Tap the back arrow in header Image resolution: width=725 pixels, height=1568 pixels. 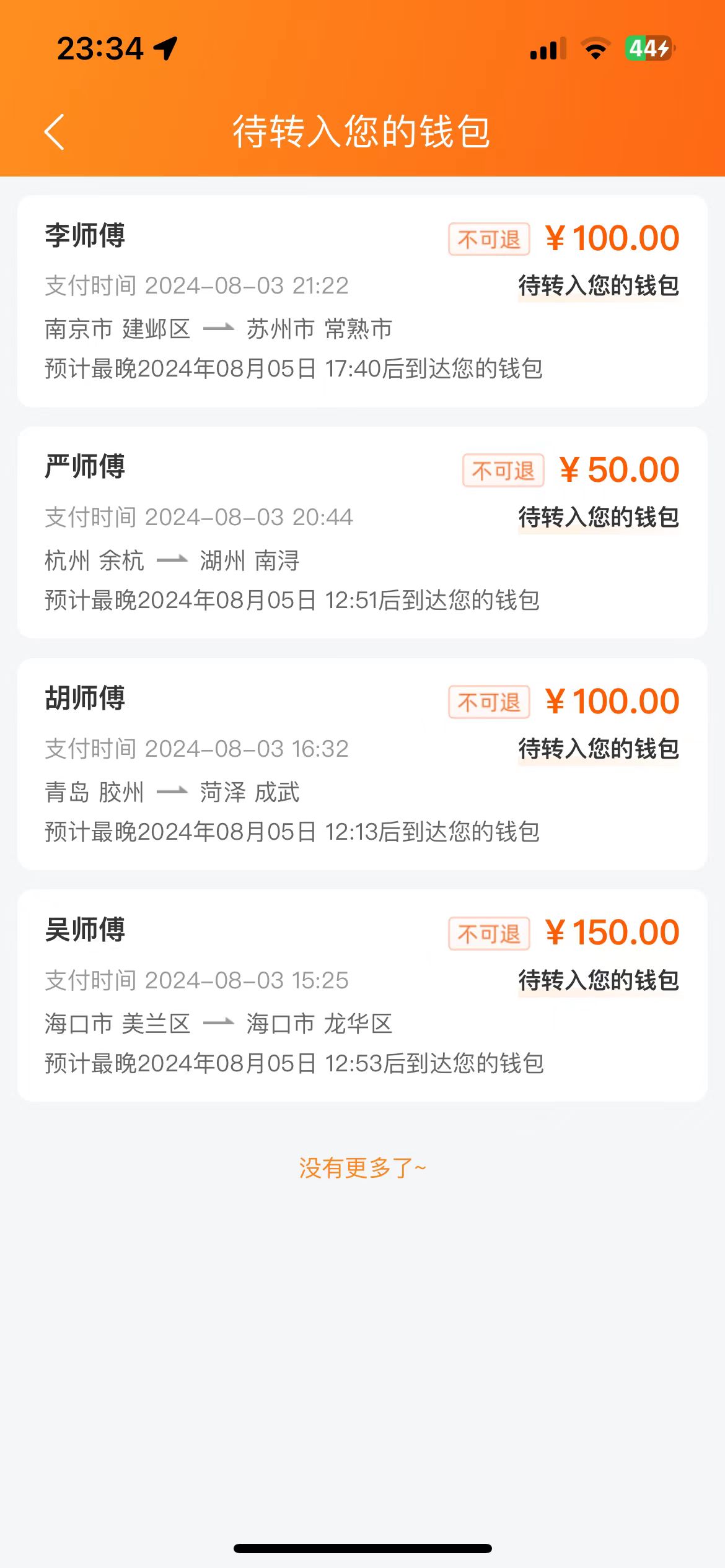point(55,132)
